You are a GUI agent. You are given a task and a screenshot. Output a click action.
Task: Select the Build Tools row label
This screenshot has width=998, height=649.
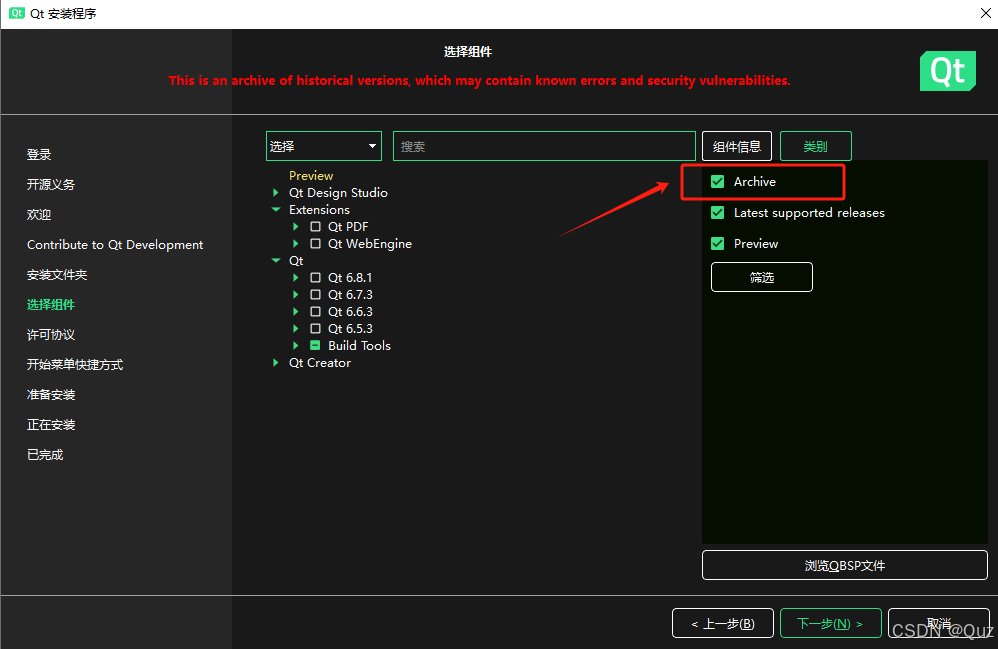tap(360, 345)
